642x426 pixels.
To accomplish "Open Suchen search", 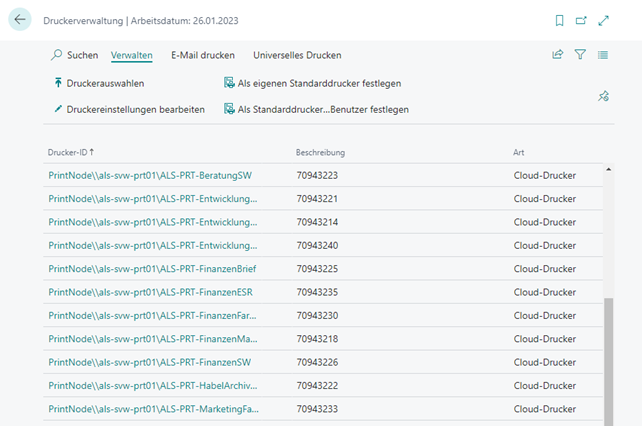I will click(x=74, y=55).
